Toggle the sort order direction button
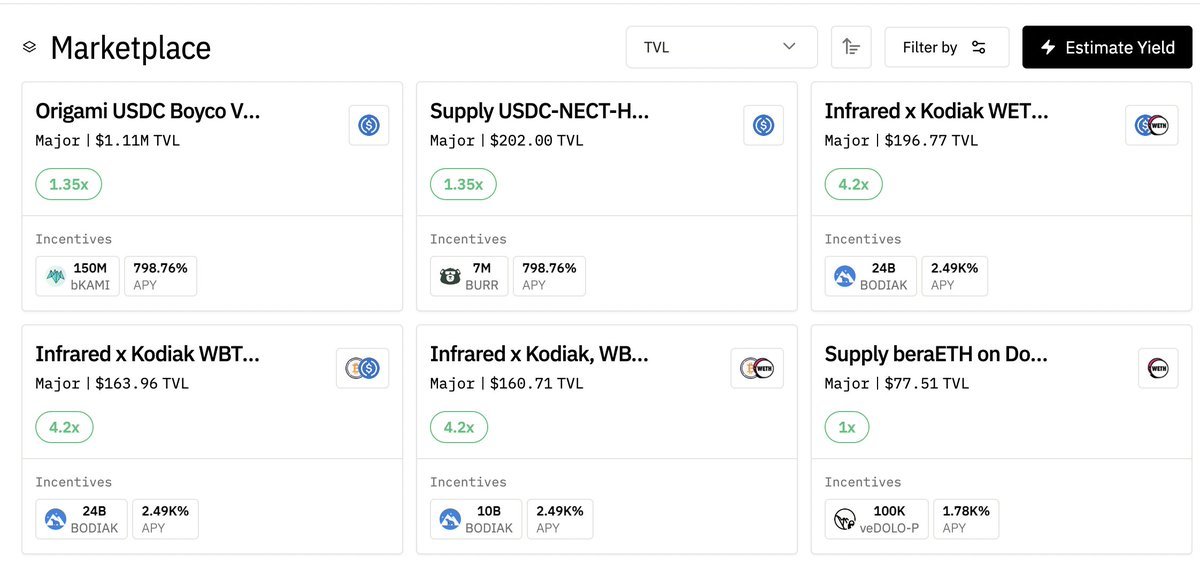This screenshot has height=563, width=1200. tap(851, 47)
